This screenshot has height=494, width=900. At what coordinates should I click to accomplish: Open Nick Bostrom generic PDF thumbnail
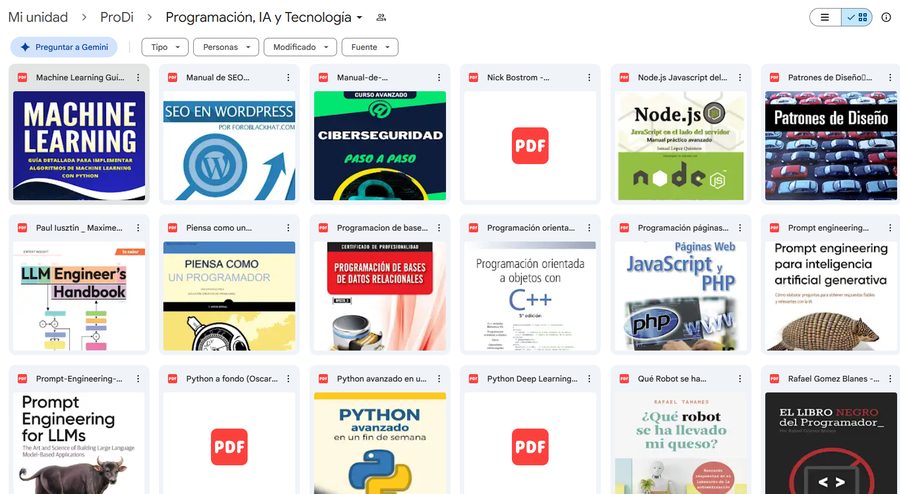click(530, 146)
